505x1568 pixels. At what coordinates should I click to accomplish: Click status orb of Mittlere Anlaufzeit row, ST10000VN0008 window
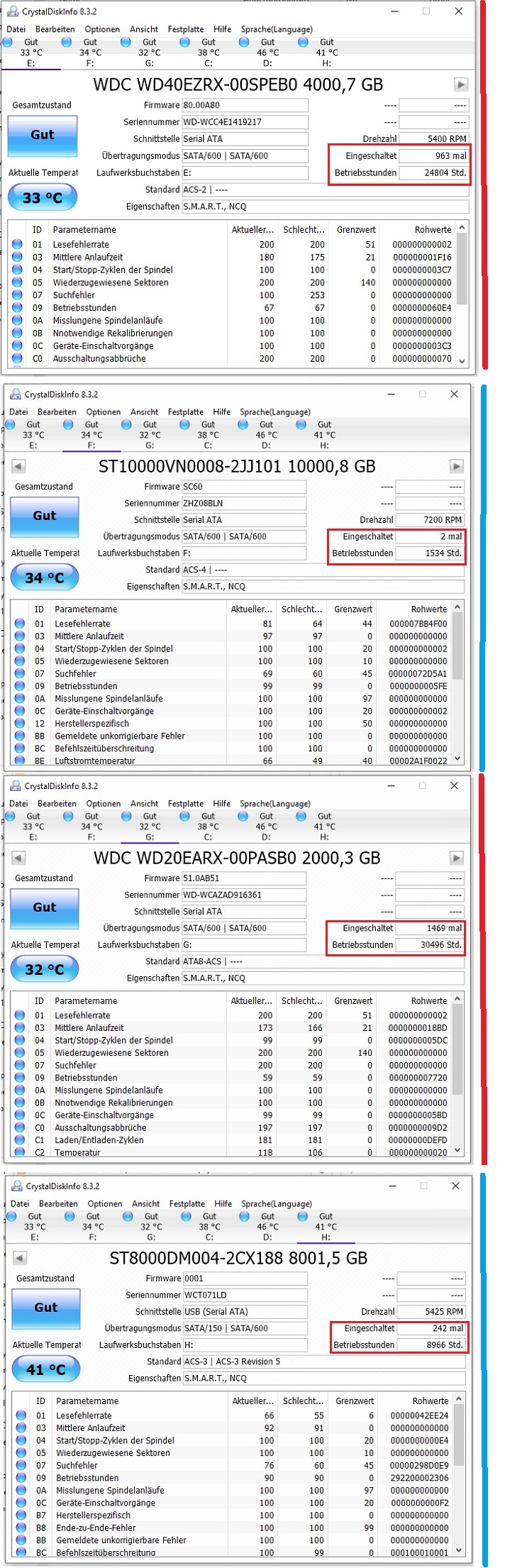tap(20, 636)
